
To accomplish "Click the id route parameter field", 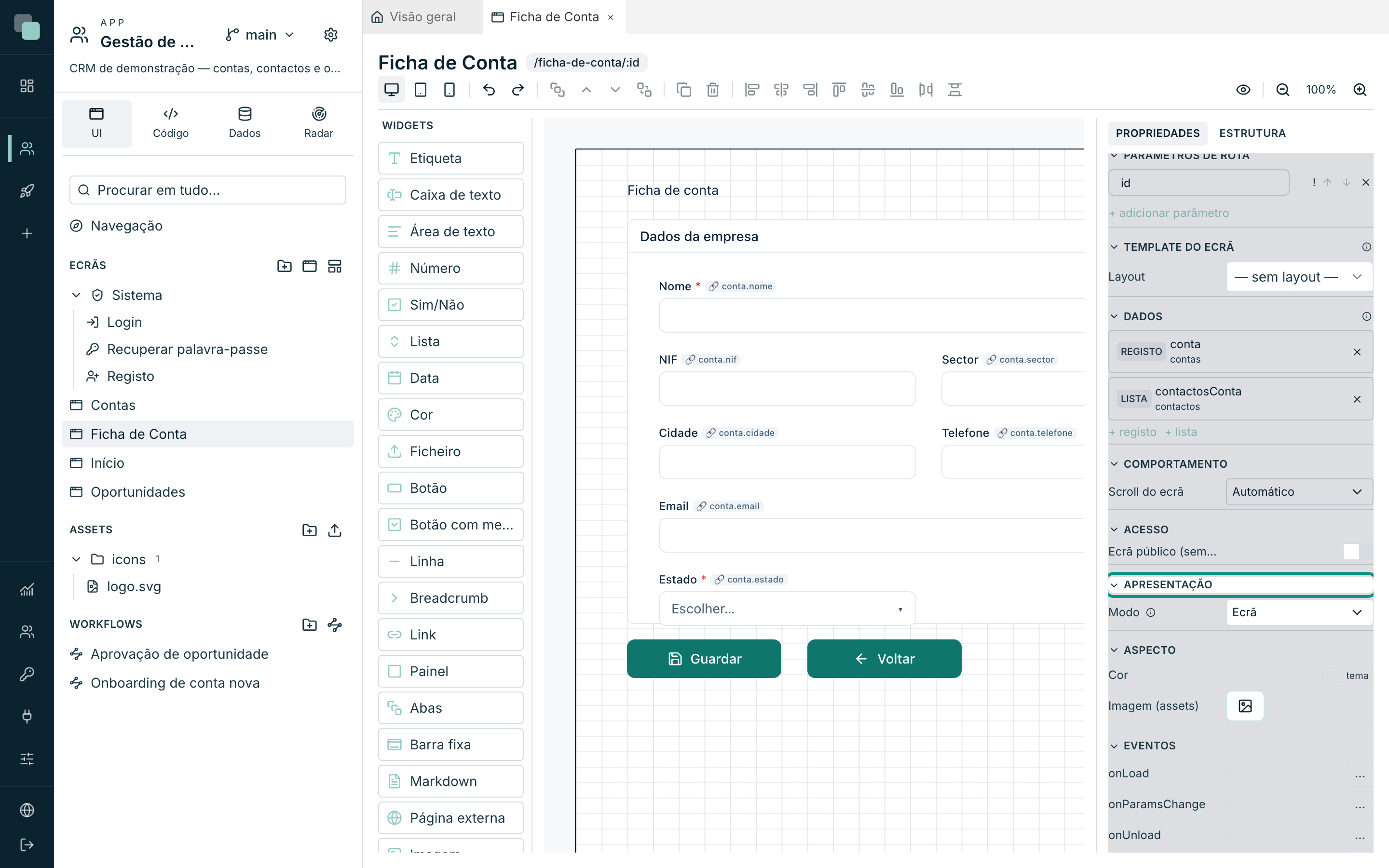I will point(1198,183).
